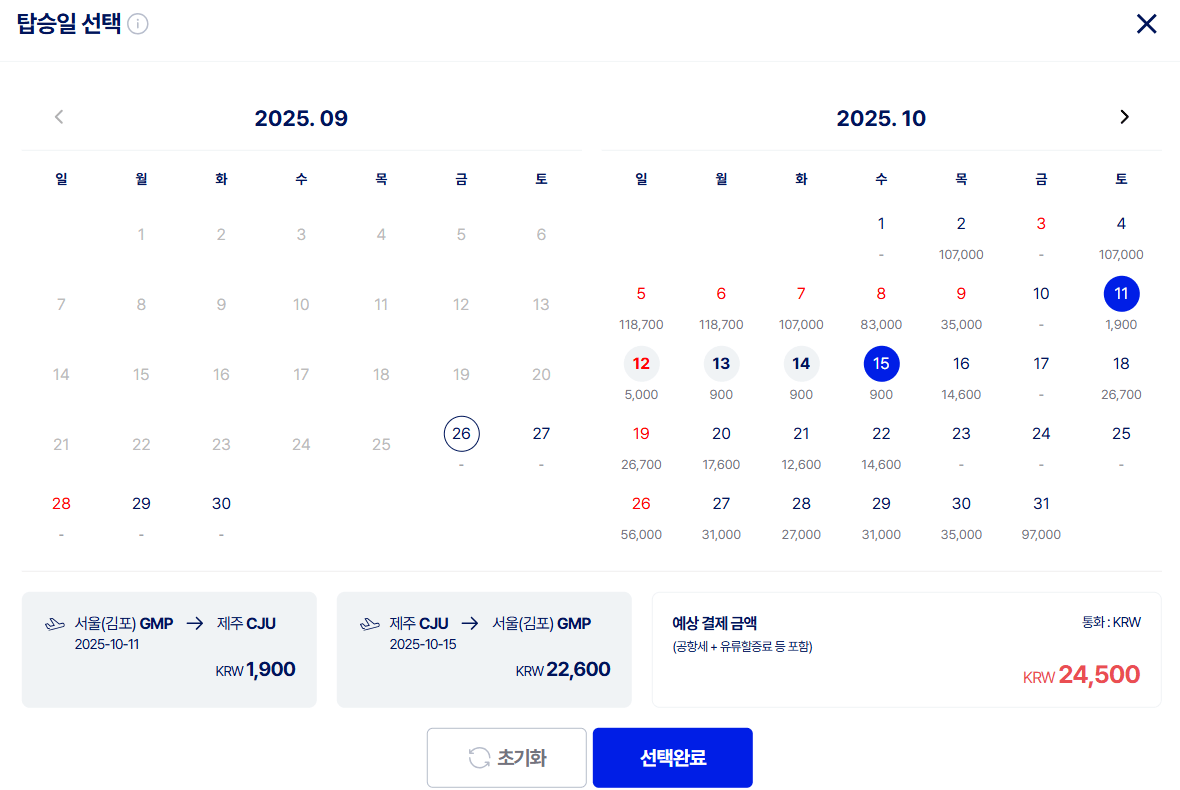Screen dimensions: 1180x790
Task: Click the total KRW 24,500 amount
Action: click(x=1081, y=675)
